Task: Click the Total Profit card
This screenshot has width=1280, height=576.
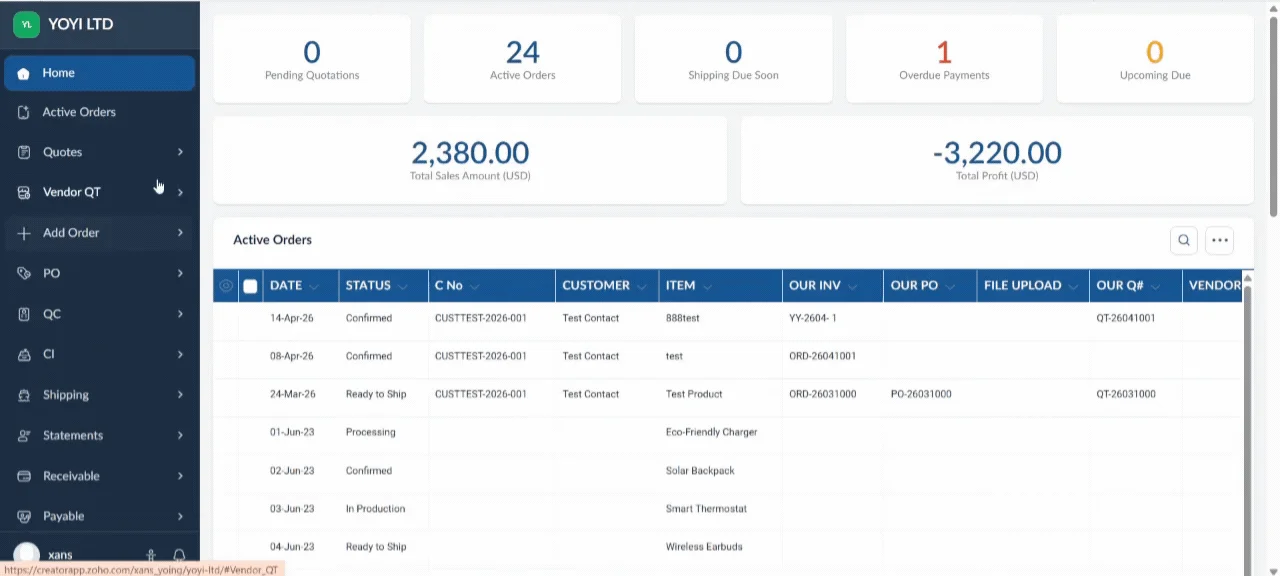Action: (997, 160)
